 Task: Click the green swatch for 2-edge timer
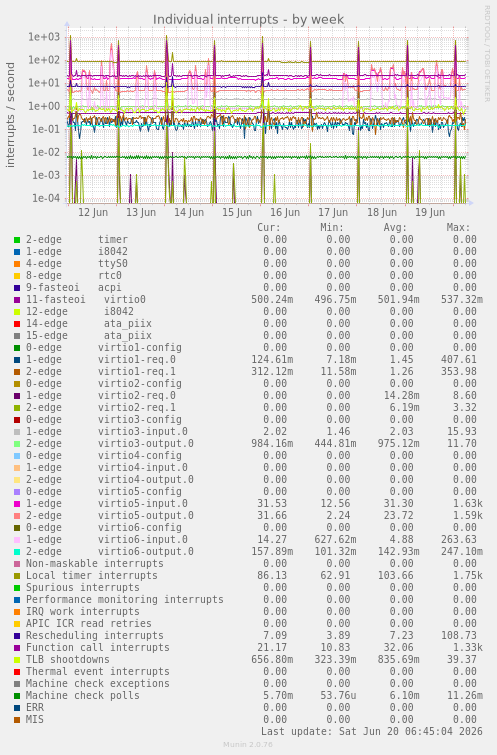(17, 240)
